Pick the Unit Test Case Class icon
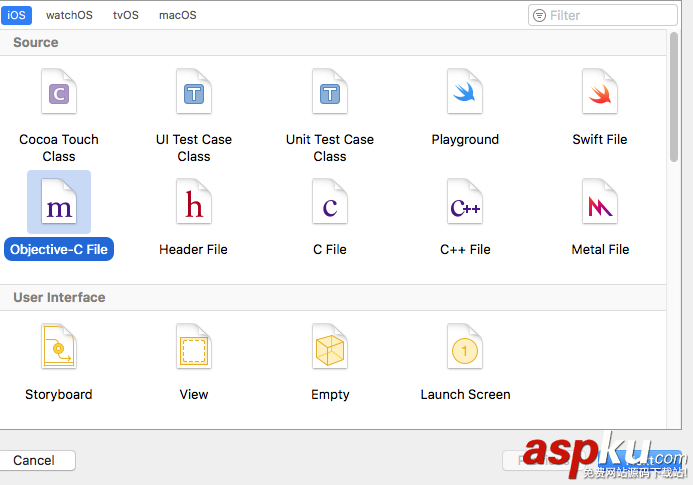Screen dimensions: 693x485 coord(330,92)
